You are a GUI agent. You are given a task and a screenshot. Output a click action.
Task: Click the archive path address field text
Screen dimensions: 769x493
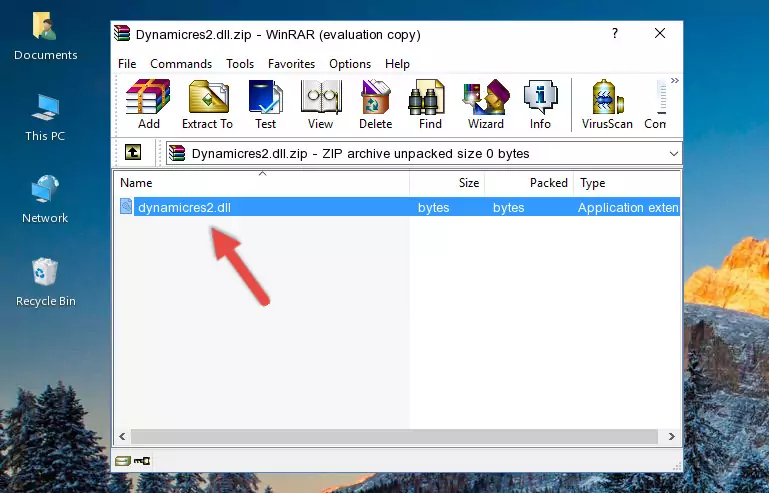pyautogui.click(x=360, y=154)
